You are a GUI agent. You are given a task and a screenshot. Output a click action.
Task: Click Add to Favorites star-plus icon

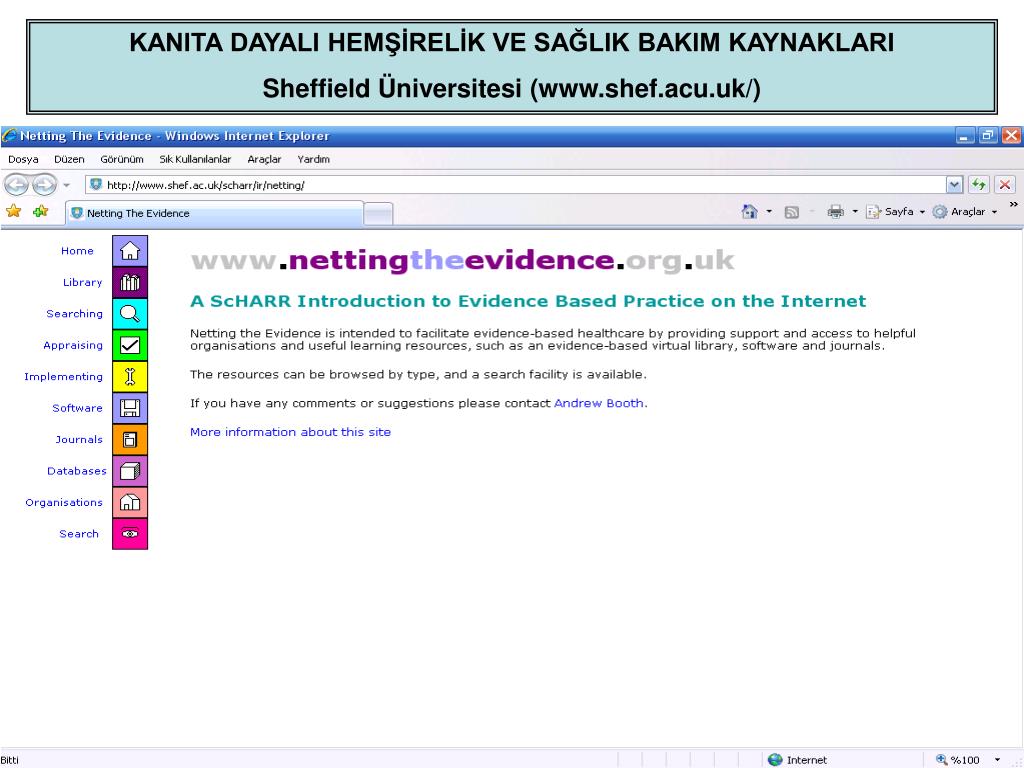[x=40, y=211]
